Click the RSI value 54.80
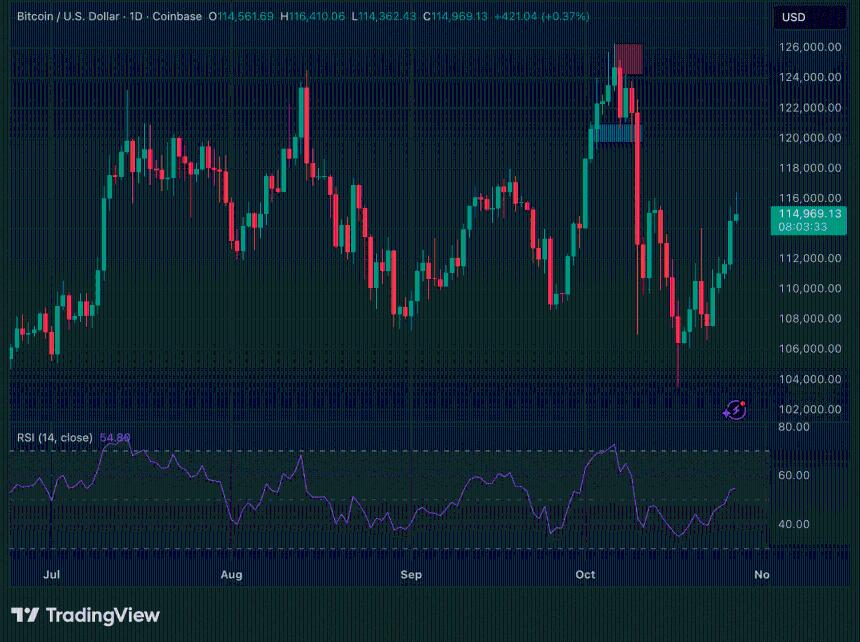 tap(115, 438)
